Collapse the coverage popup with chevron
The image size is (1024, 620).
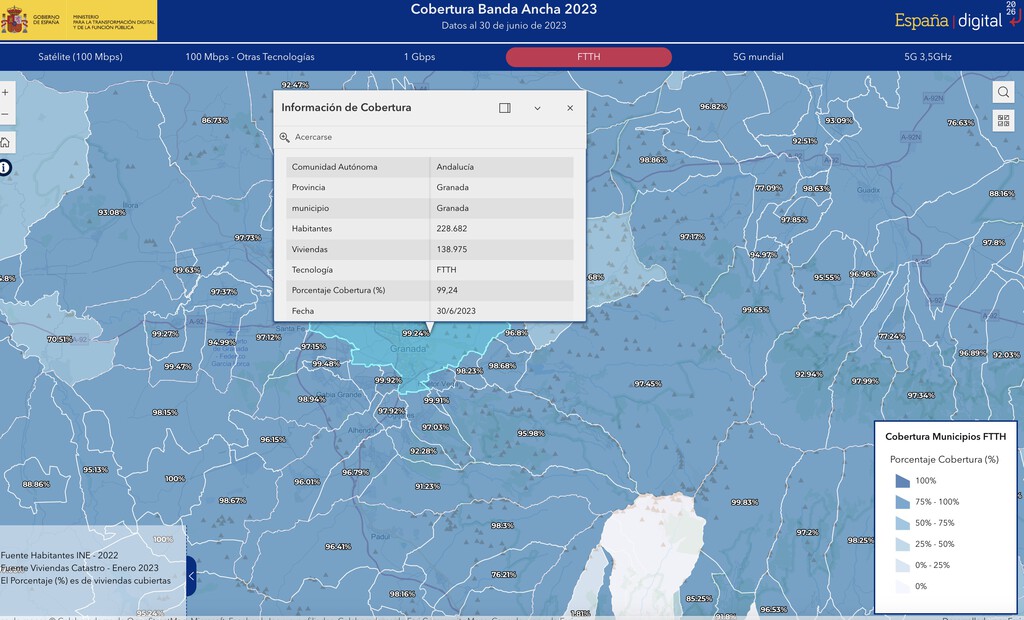(537, 108)
